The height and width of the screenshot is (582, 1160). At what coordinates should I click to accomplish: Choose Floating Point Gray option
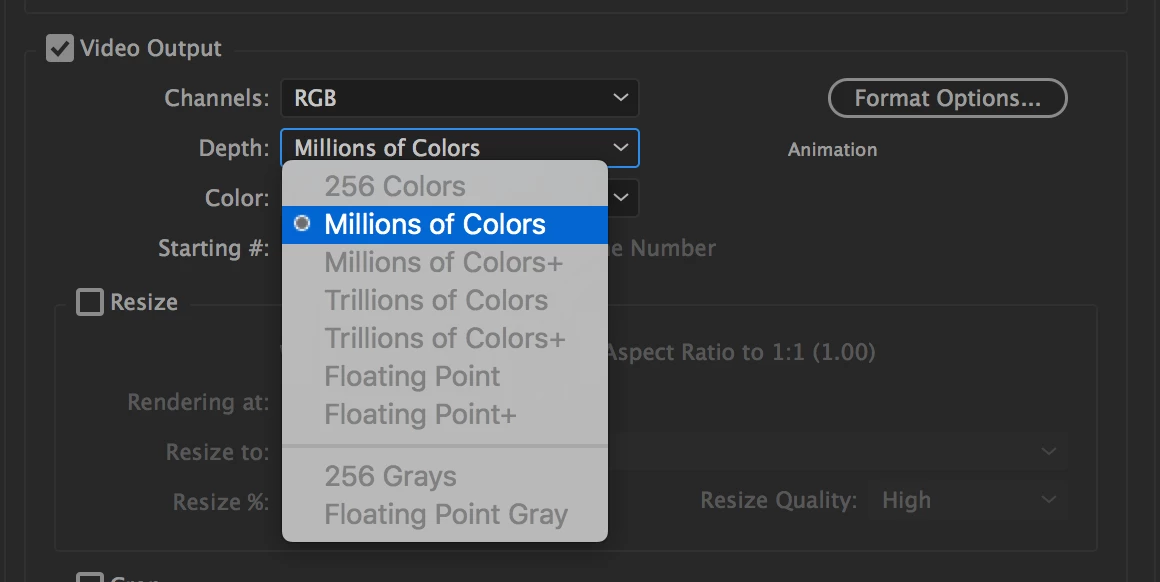click(x=446, y=514)
